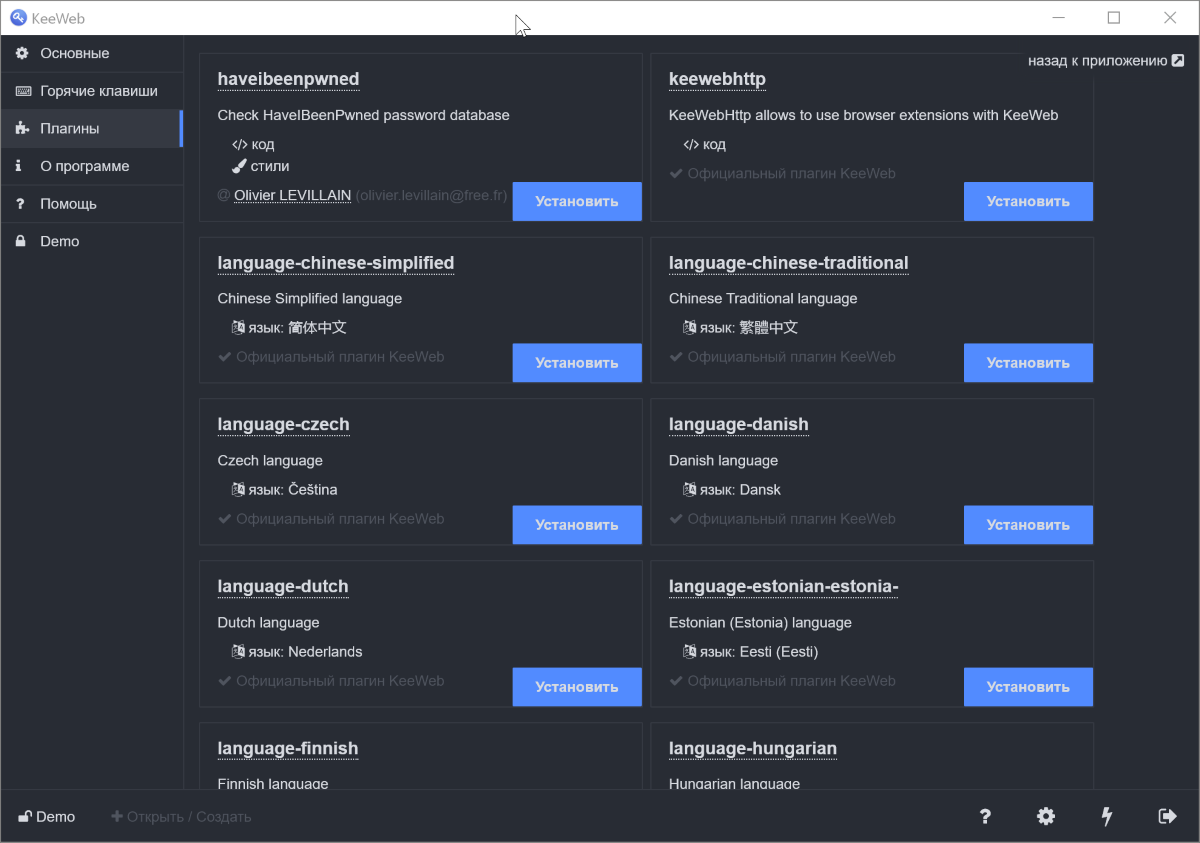Click the info icon next to О программе
Screen dimensions: 1200x843
click(19, 166)
